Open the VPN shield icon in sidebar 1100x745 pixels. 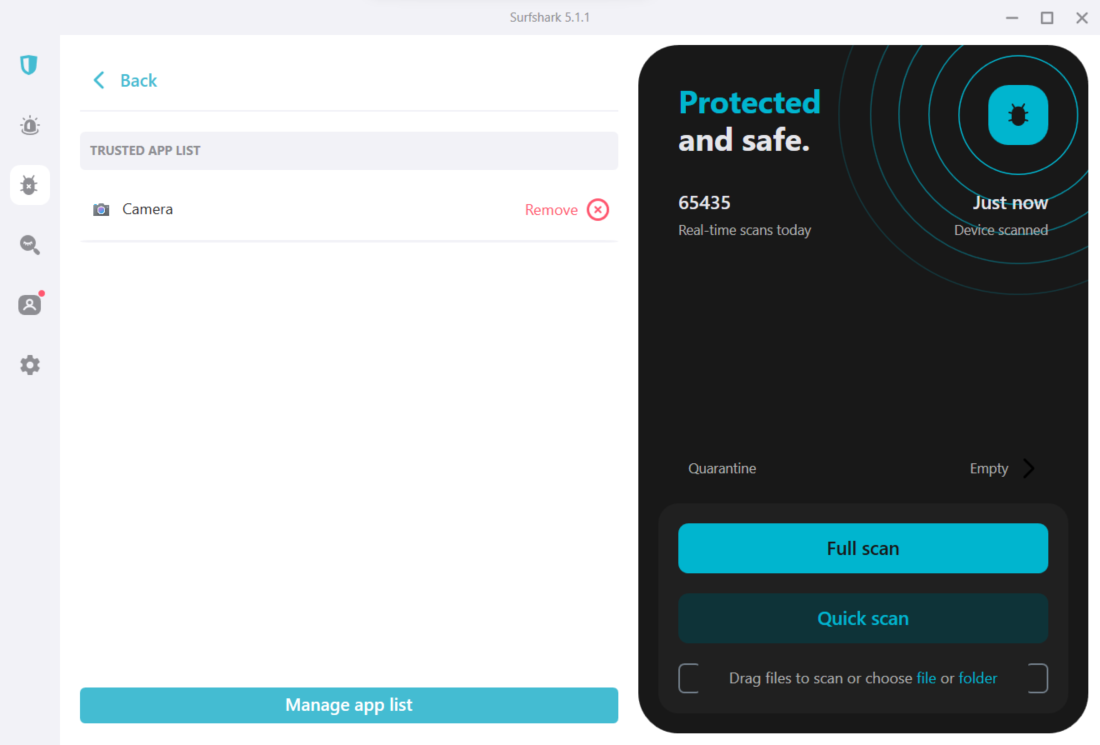point(29,65)
